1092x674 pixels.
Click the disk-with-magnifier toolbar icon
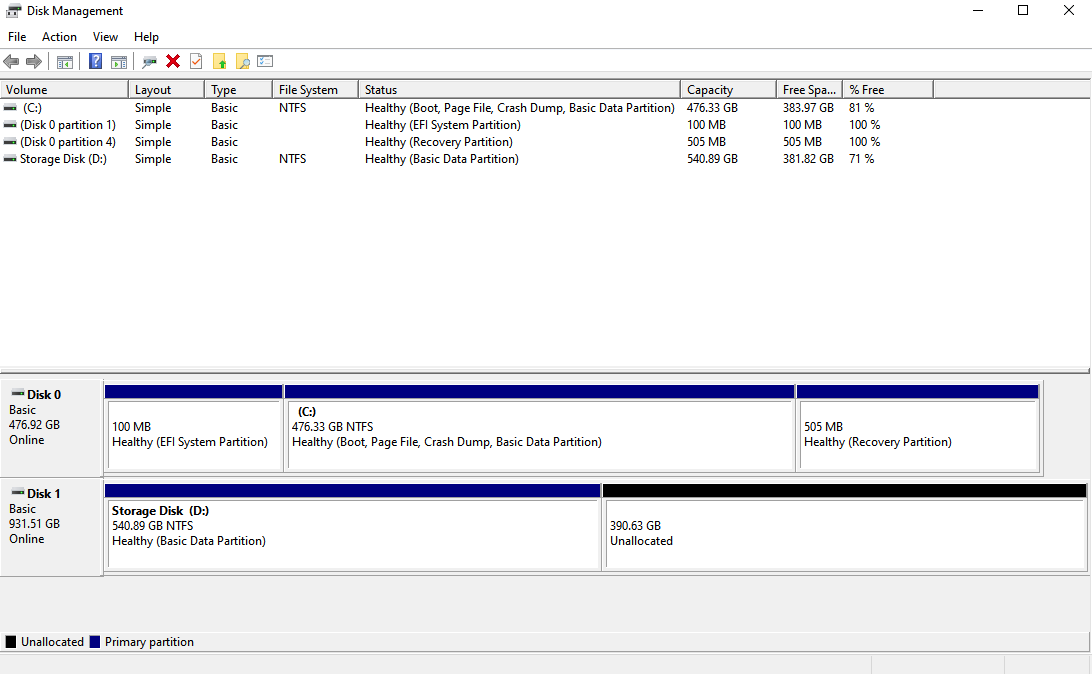click(x=149, y=61)
